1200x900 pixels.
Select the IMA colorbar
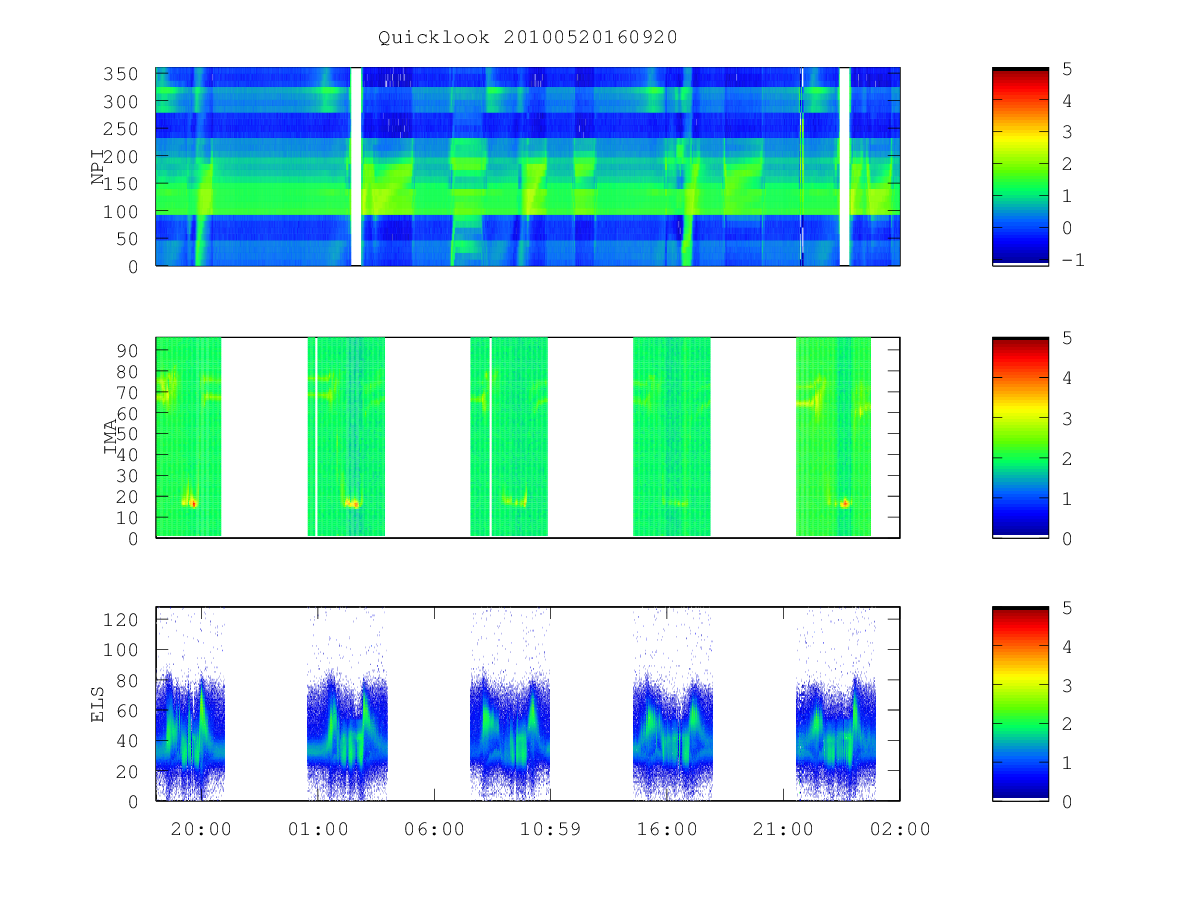(x=1020, y=437)
